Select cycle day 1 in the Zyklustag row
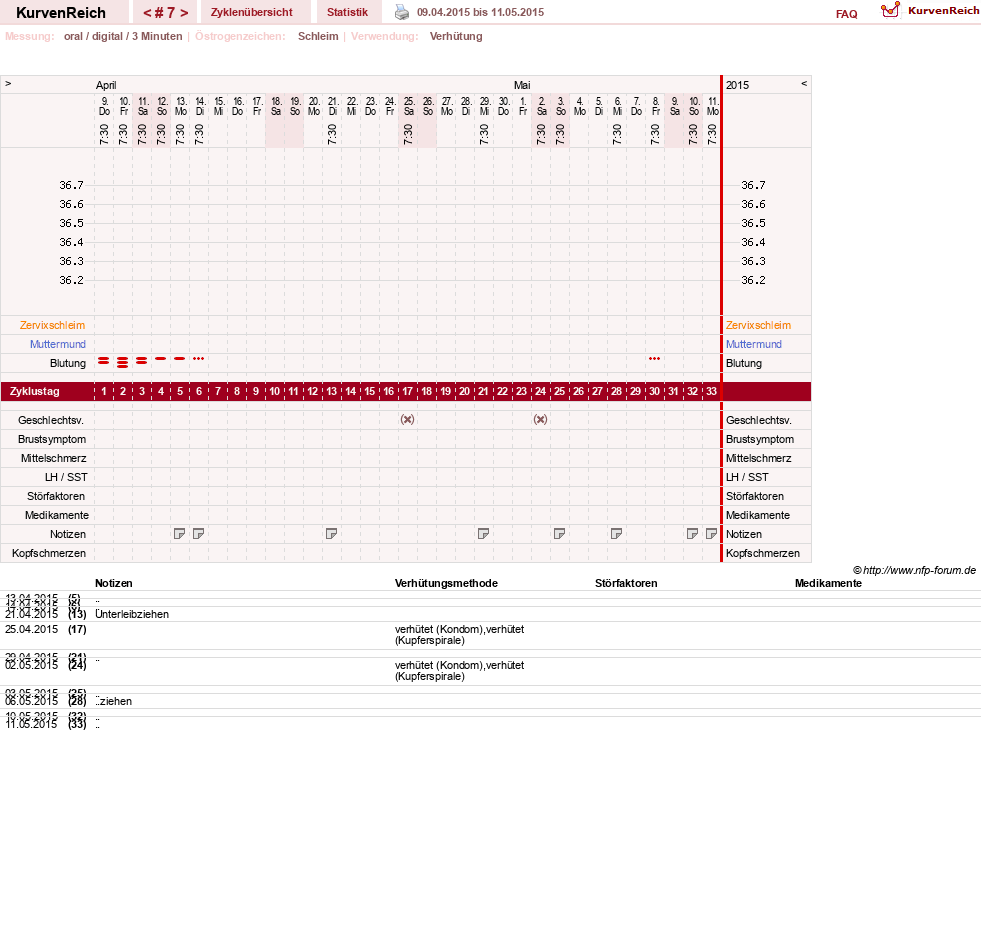Screen dimensions: 981x932 [x=104, y=391]
